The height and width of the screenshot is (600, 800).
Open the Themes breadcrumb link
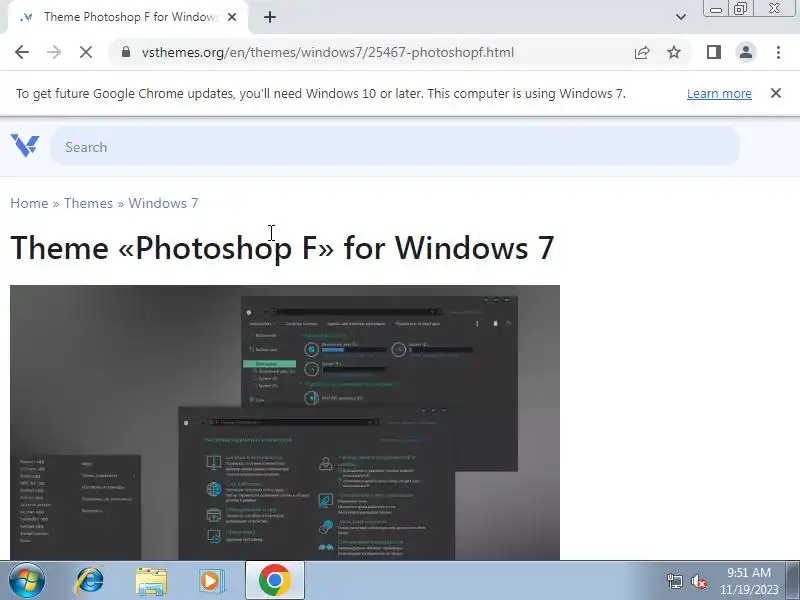(88, 203)
